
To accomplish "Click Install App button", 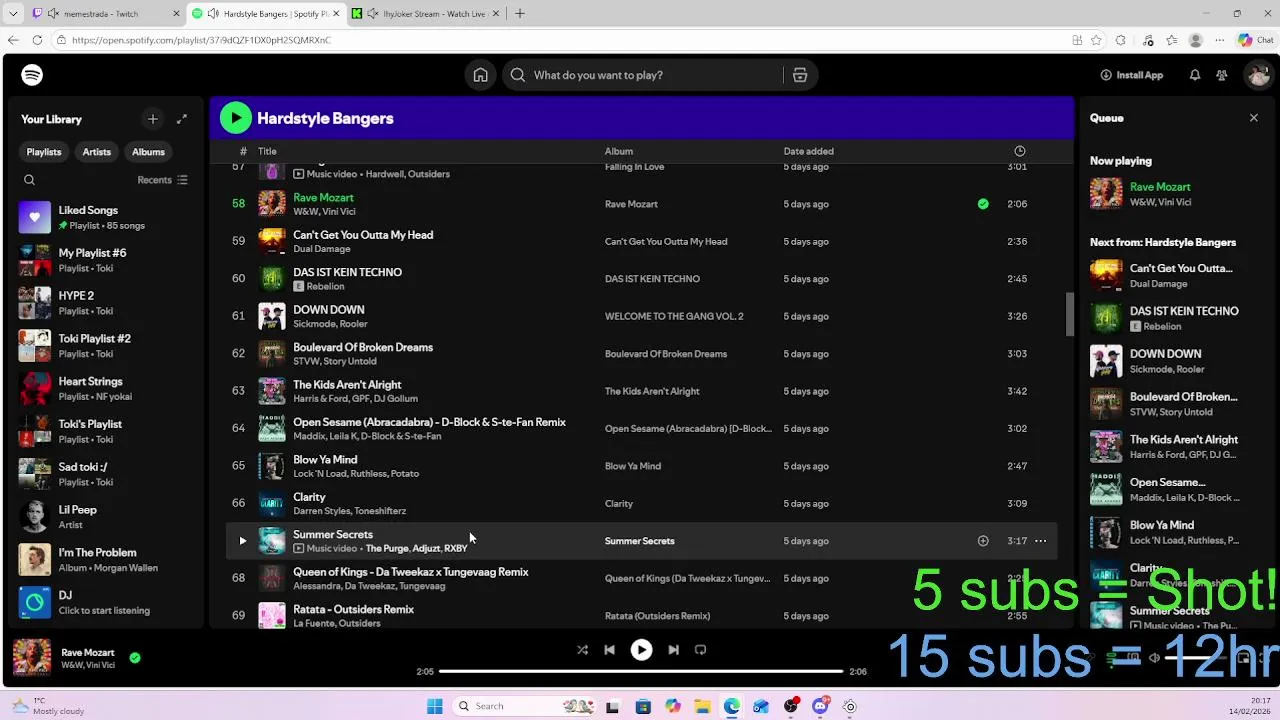I will point(1131,75).
